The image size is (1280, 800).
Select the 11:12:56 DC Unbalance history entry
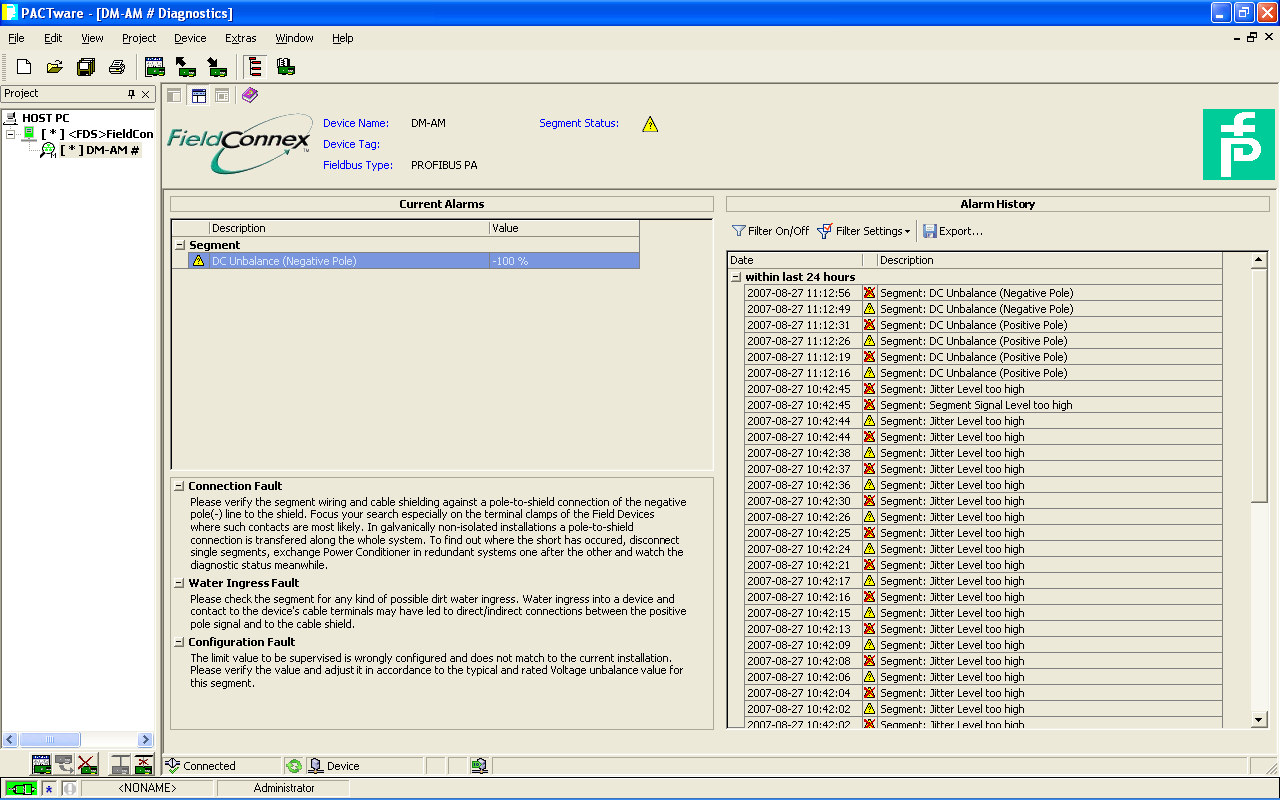pos(983,293)
